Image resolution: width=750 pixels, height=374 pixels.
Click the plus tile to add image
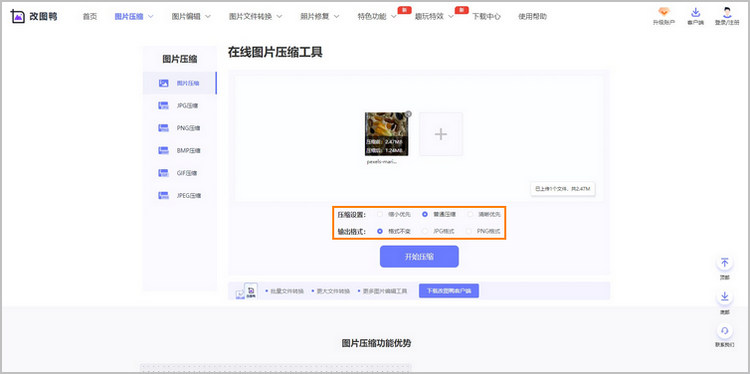[441, 134]
